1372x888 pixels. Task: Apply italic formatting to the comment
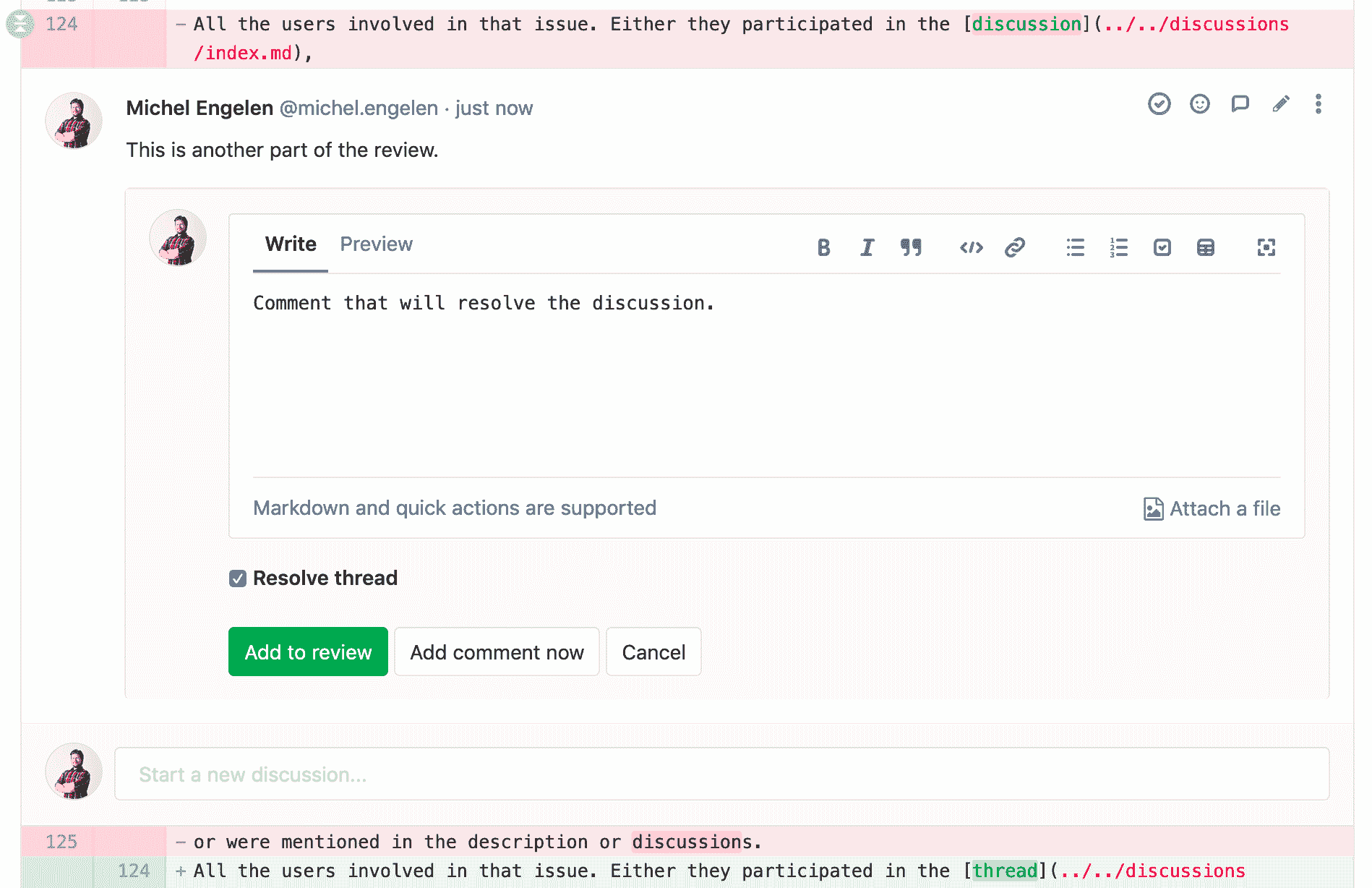pyautogui.click(x=867, y=247)
